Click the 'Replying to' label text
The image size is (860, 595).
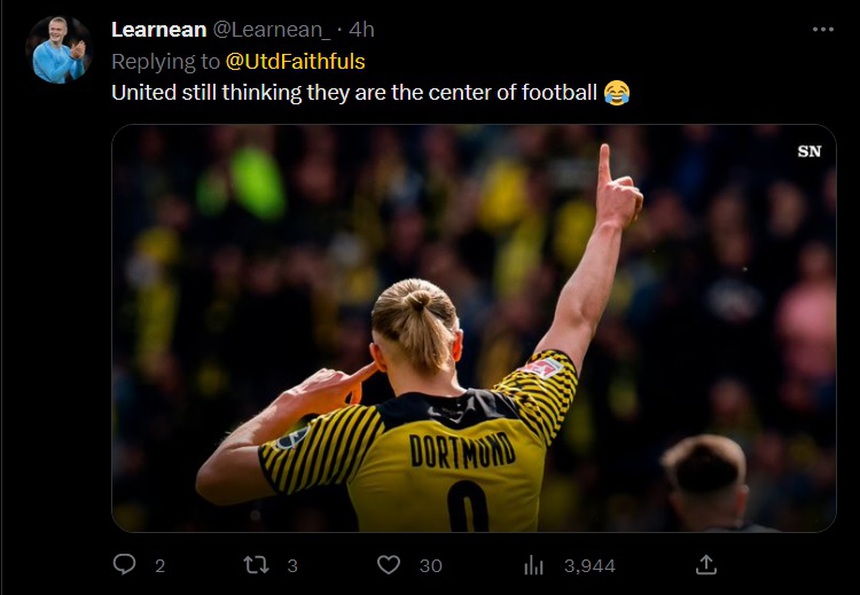[165, 61]
